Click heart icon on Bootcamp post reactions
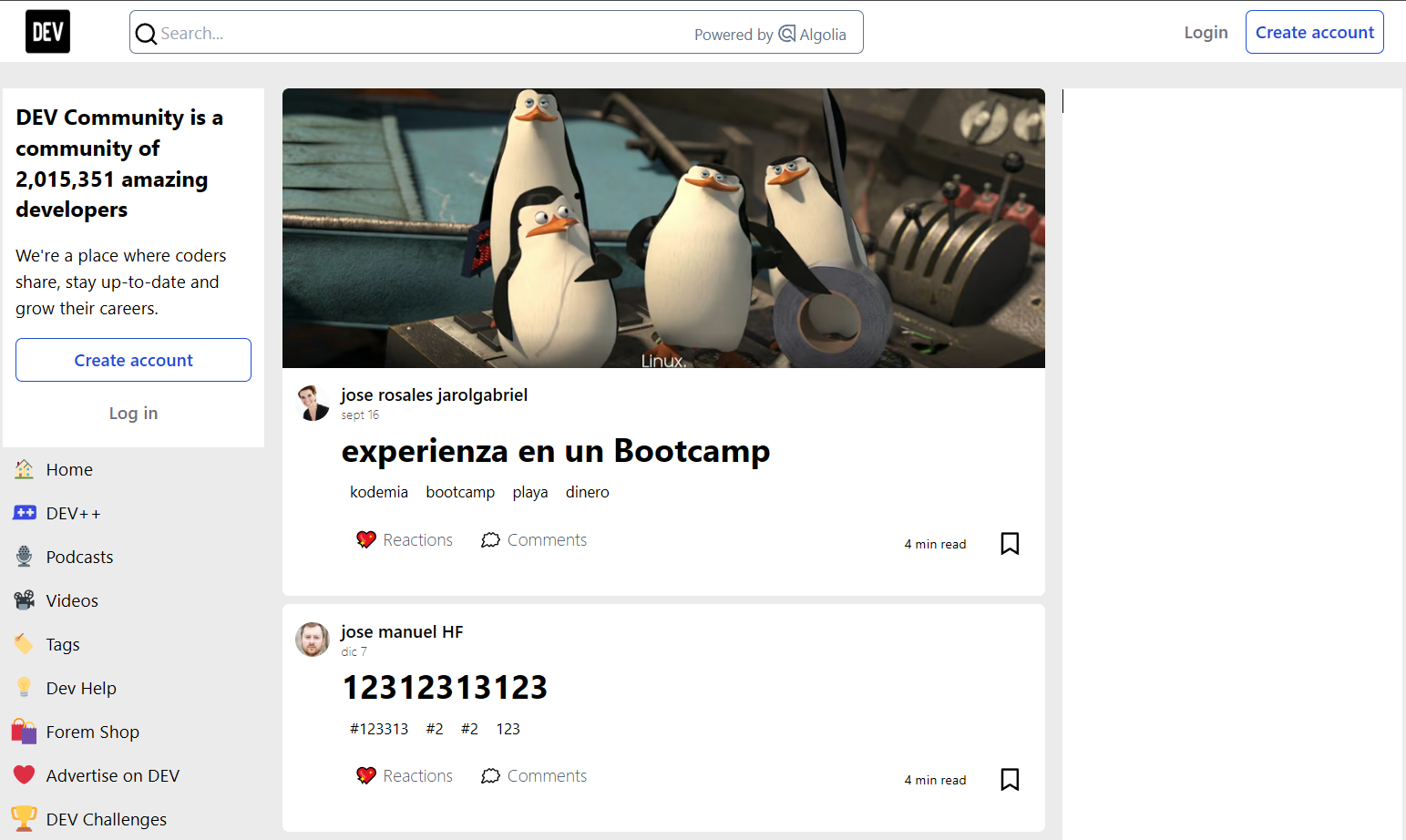Image resolution: width=1406 pixels, height=840 pixels. 366,539
